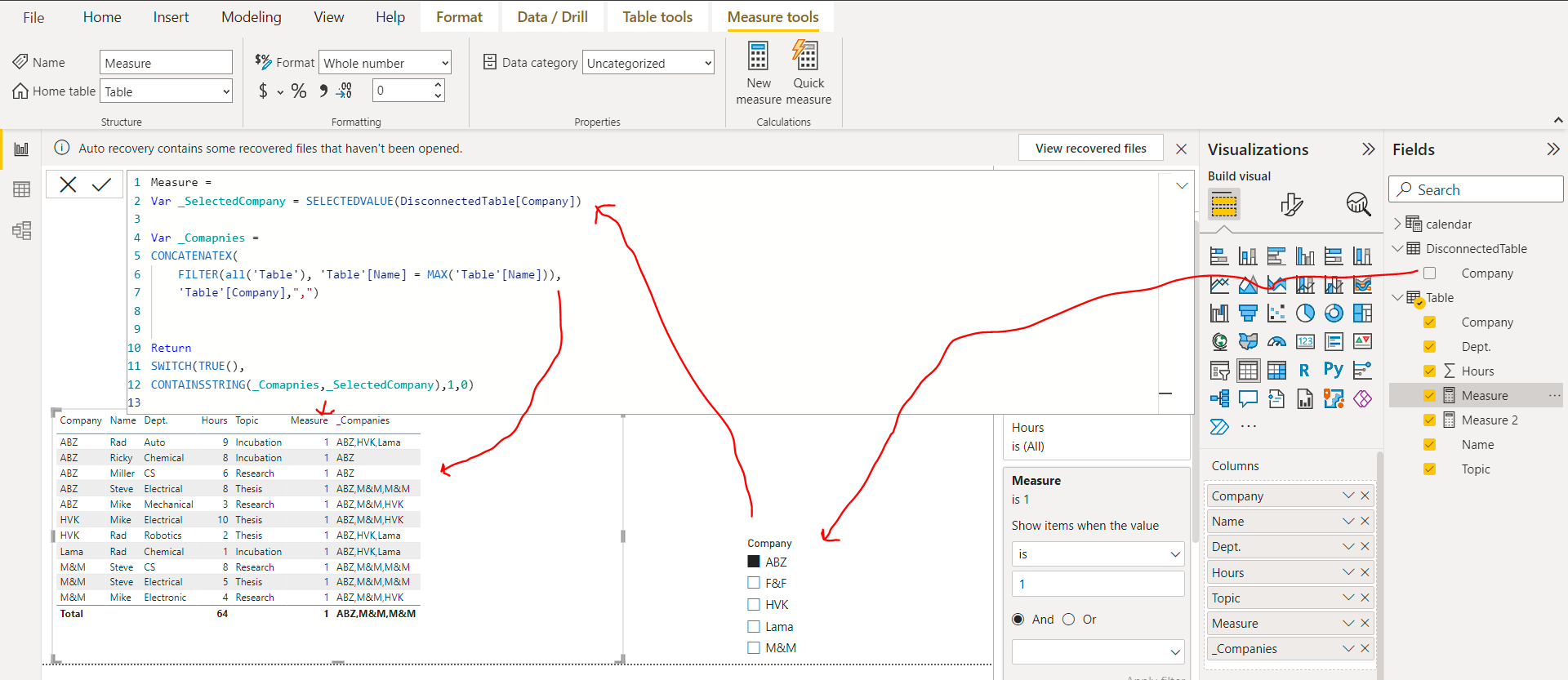Open the Analytics pane icon

click(x=1358, y=204)
